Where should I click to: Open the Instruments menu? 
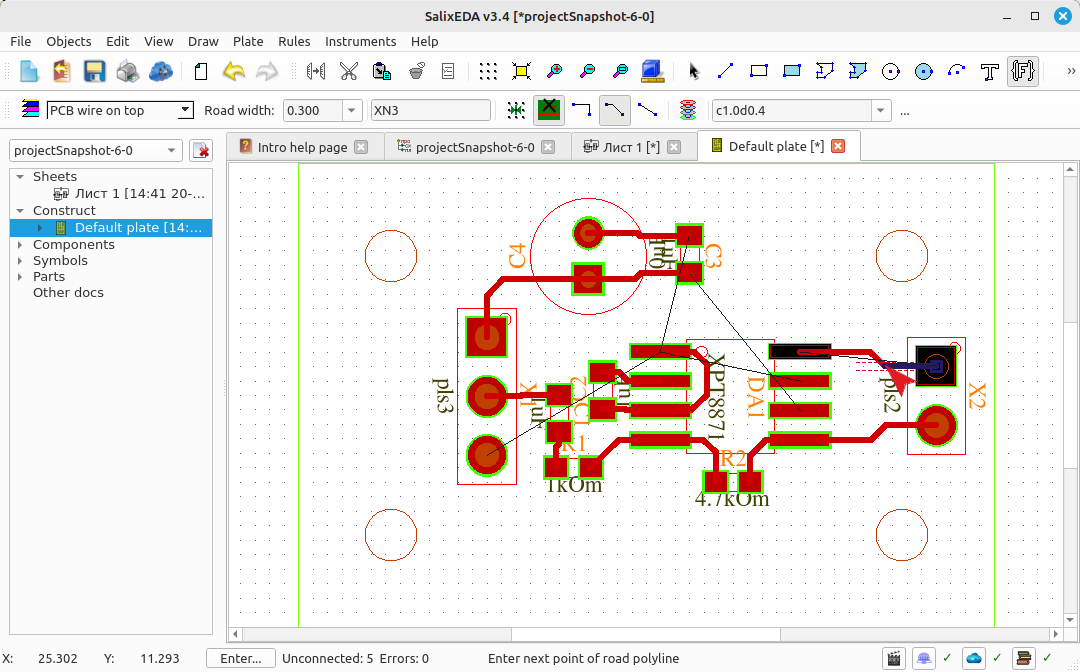point(360,41)
